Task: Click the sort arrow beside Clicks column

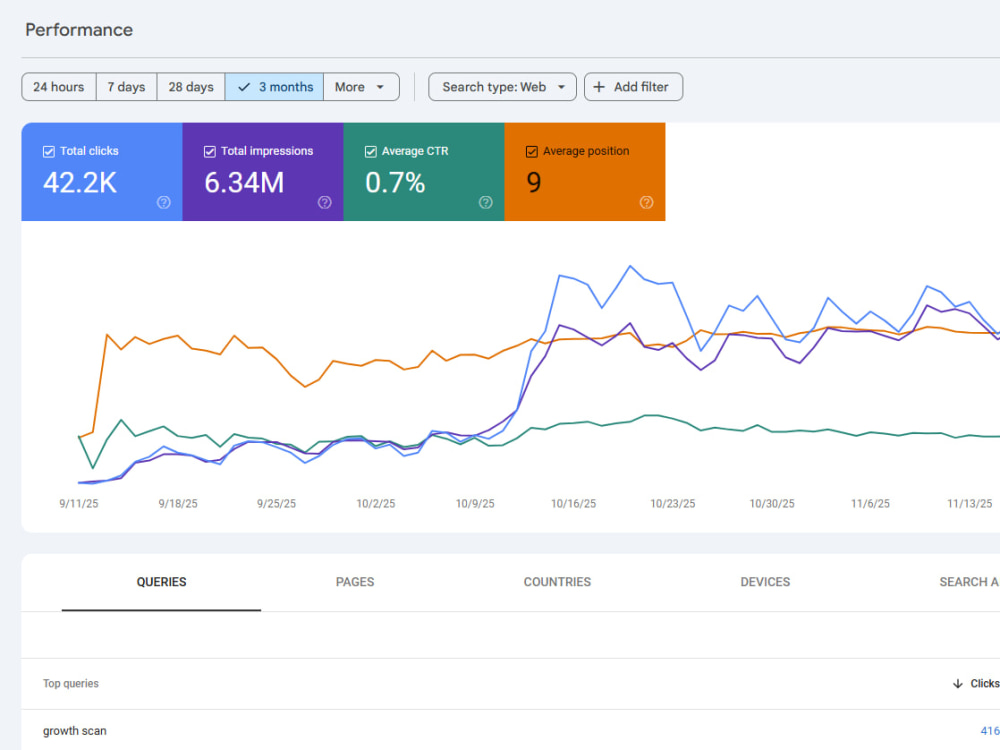Action: (x=957, y=684)
